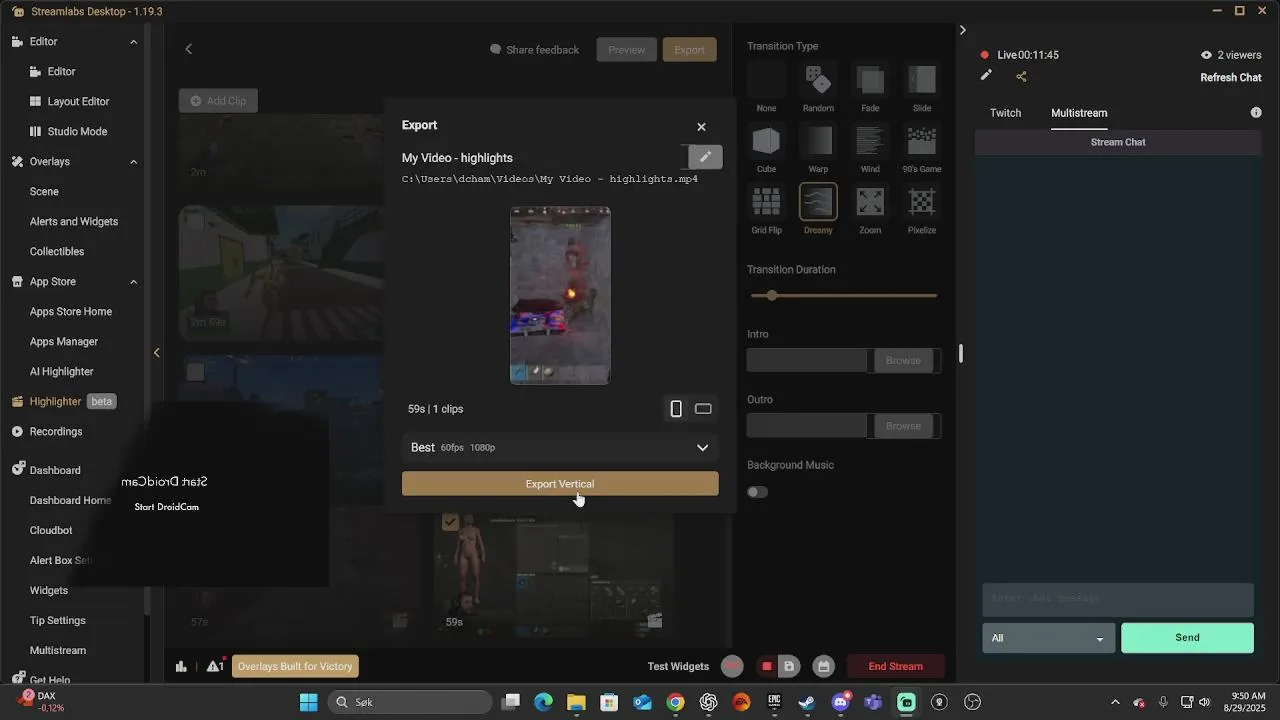Open Alerts and Widgets in sidebar

[x=74, y=222]
